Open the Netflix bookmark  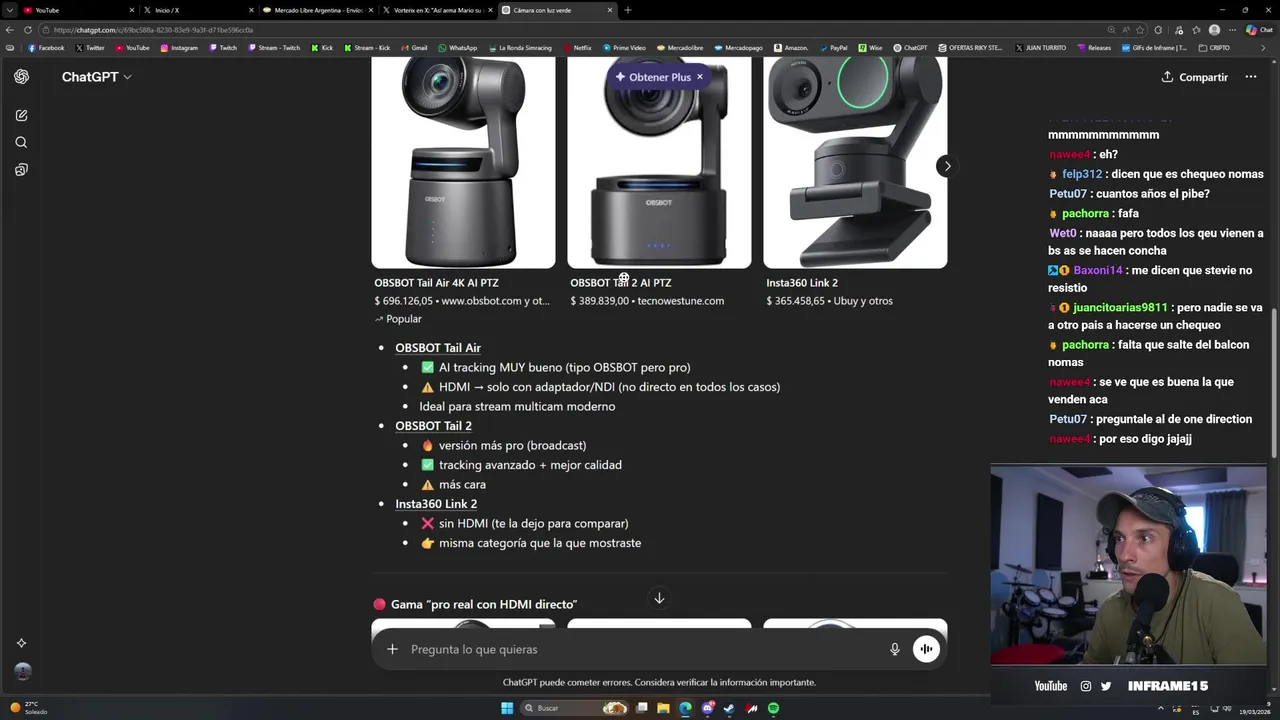coord(577,48)
